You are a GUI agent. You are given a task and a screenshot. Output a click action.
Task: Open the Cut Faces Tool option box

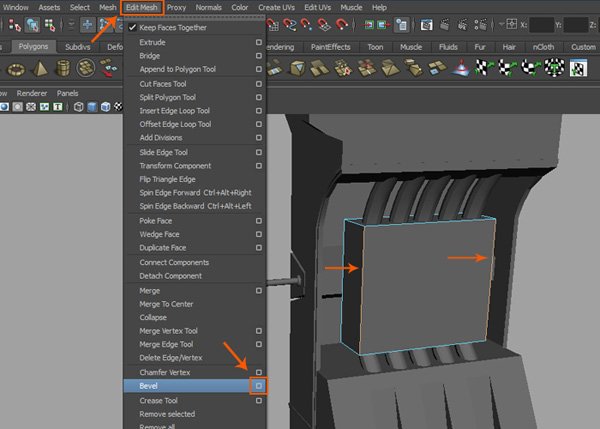pyautogui.click(x=259, y=84)
